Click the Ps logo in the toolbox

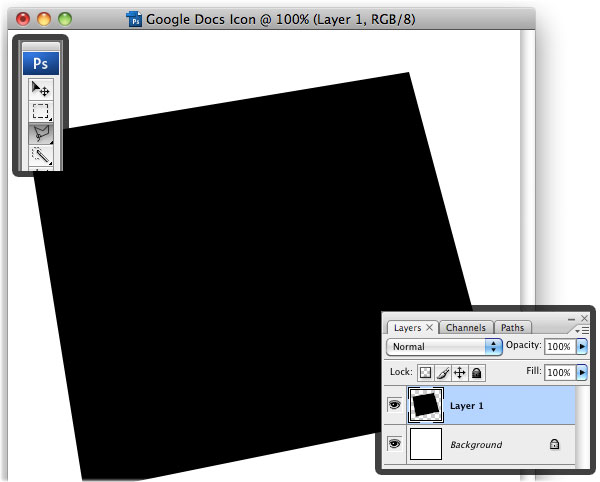(41, 64)
